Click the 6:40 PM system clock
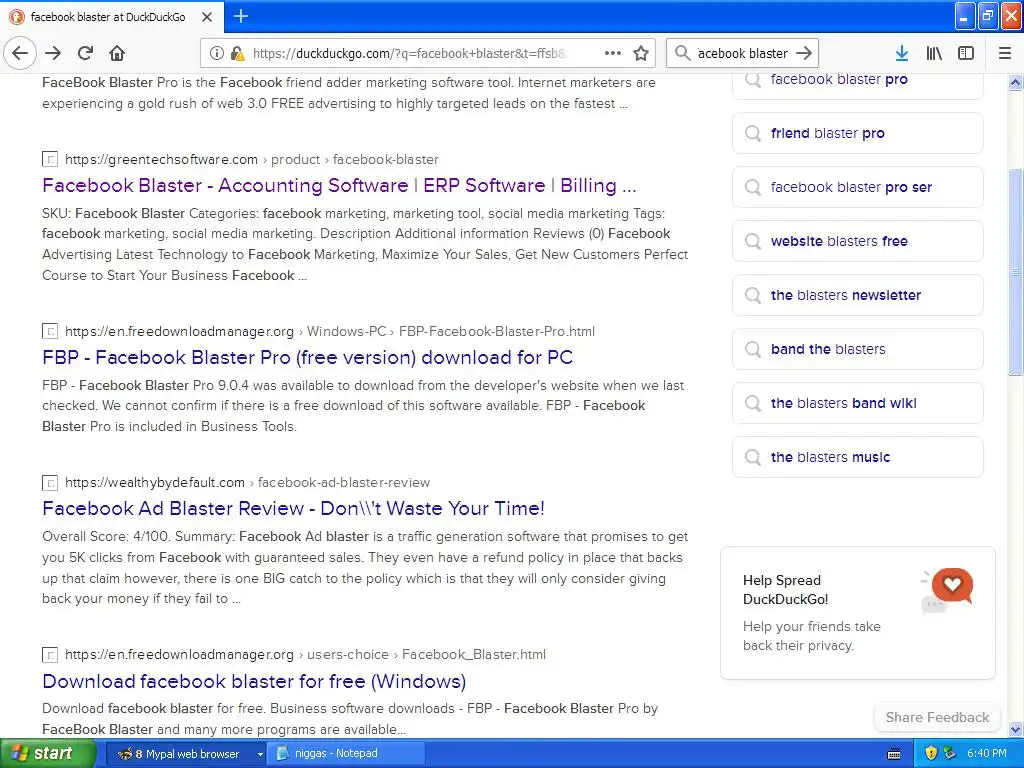The image size is (1024, 768). click(x=986, y=754)
